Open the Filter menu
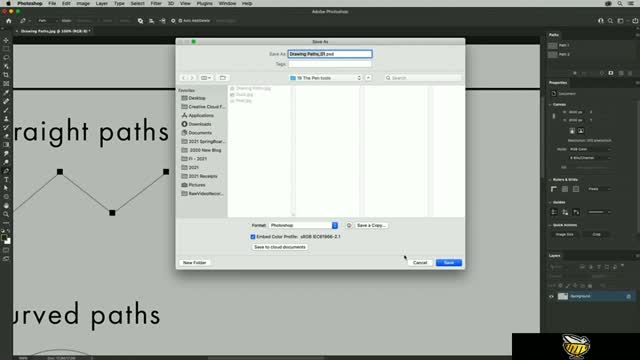The image size is (640, 360). click(156, 3)
